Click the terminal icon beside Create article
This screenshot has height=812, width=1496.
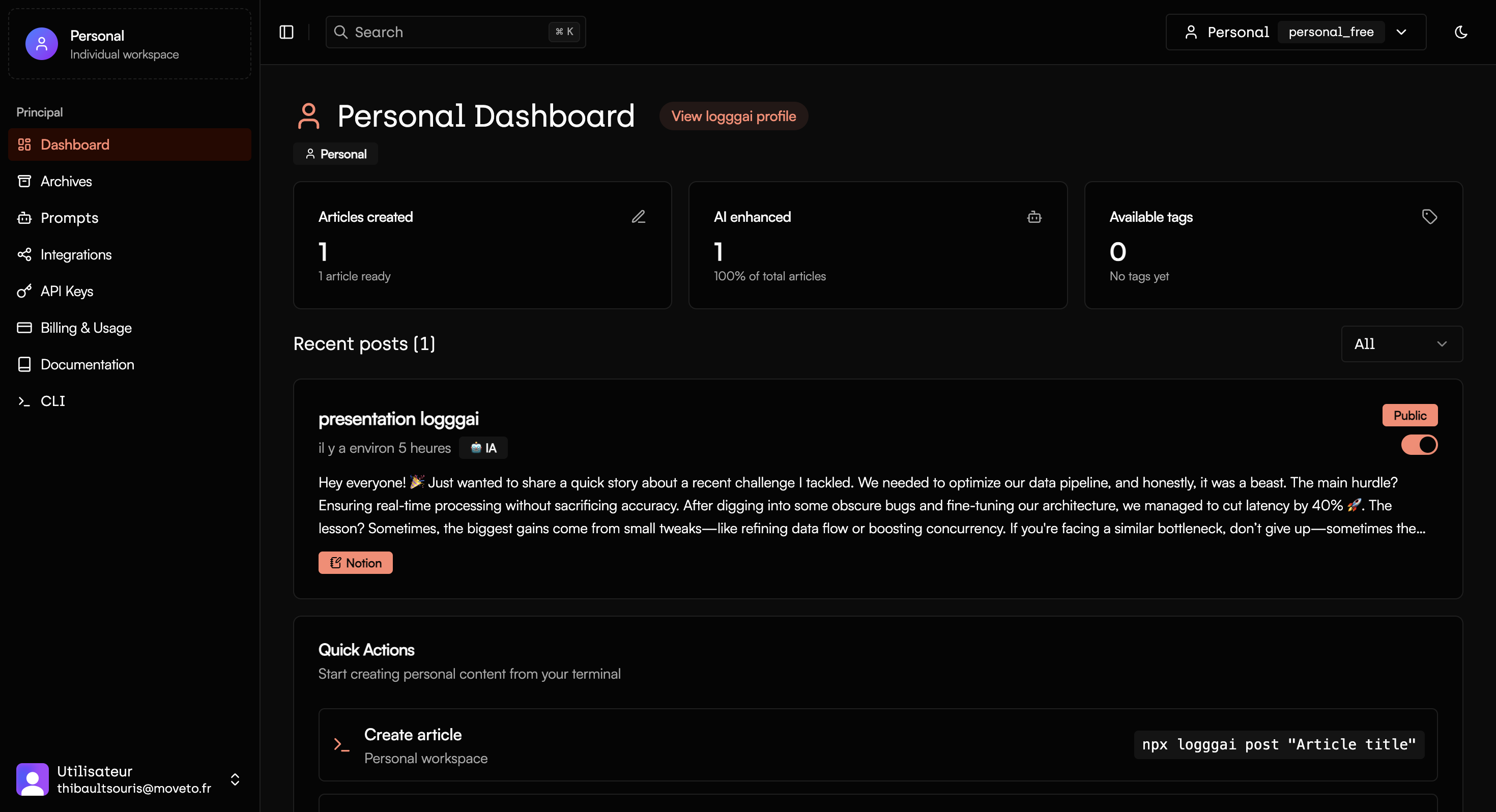(x=341, y=745)
